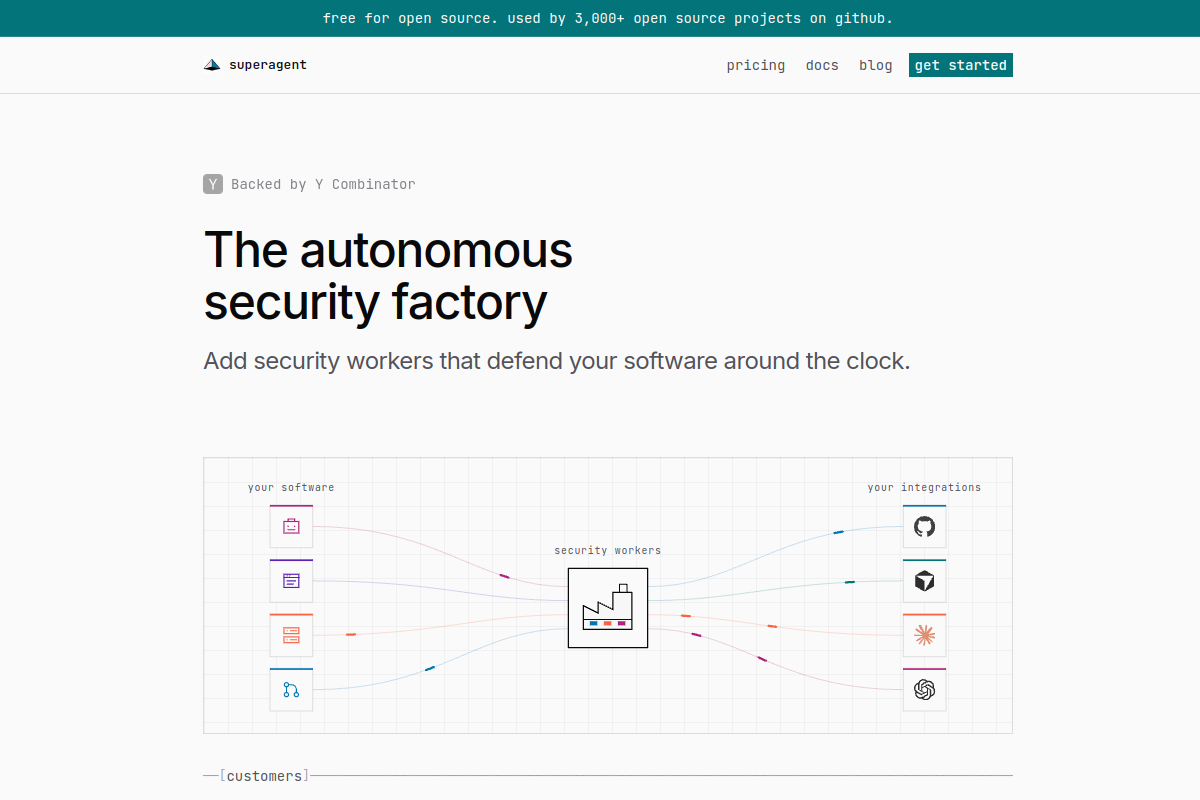
Task: Click the 'The autonomous security factory' heading
Action: pyautogui.click(x=388, y=276)
